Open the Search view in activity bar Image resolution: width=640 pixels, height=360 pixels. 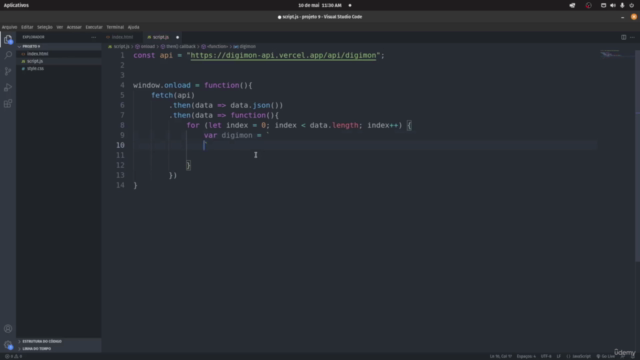coord(8,55)
